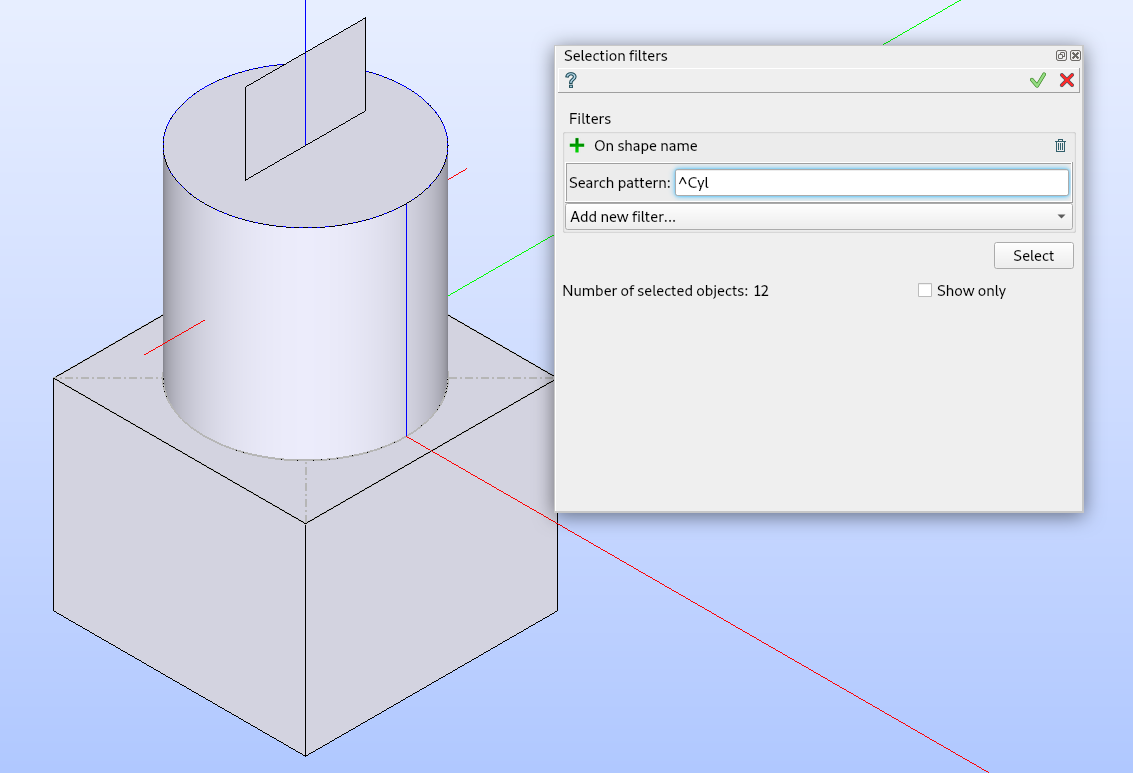This screenshot has height=773, width=1133.
Task: Undock the Selection filters panel with float icon
Action: point(1061,56)
